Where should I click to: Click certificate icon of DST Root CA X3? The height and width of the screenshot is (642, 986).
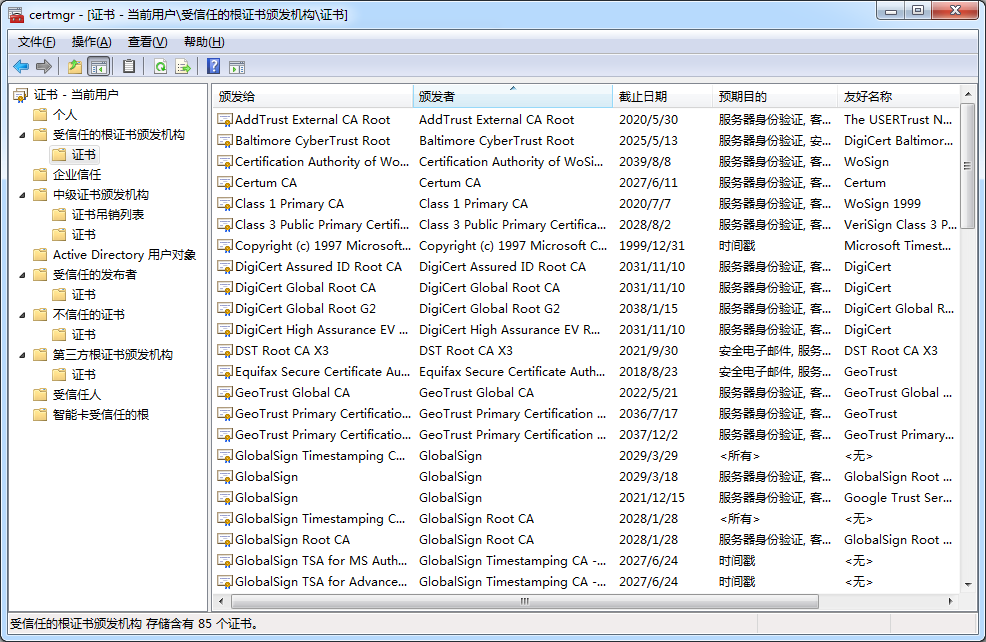pos(224,351)
